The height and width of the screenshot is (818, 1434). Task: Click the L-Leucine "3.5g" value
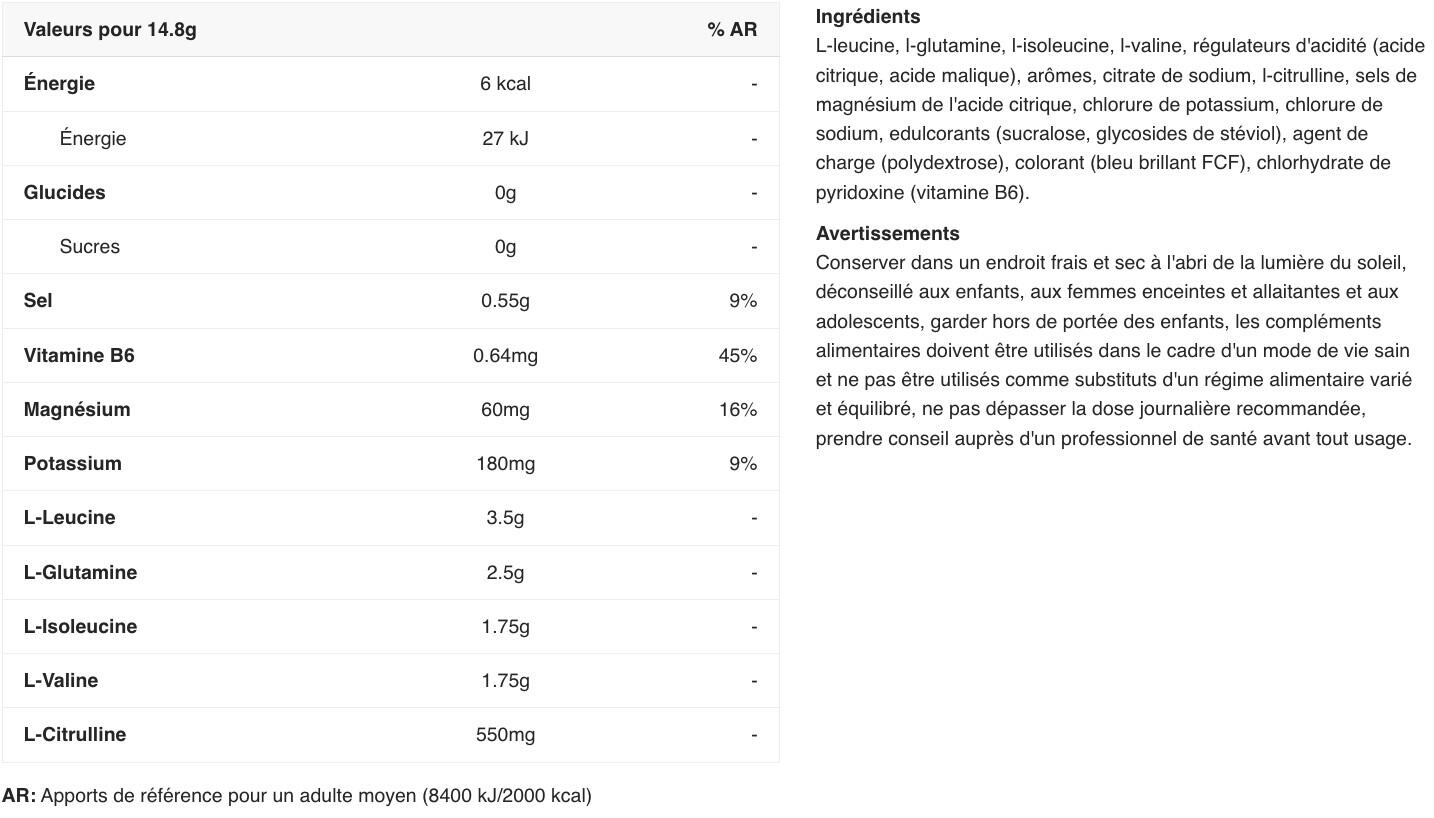point(505,518)
